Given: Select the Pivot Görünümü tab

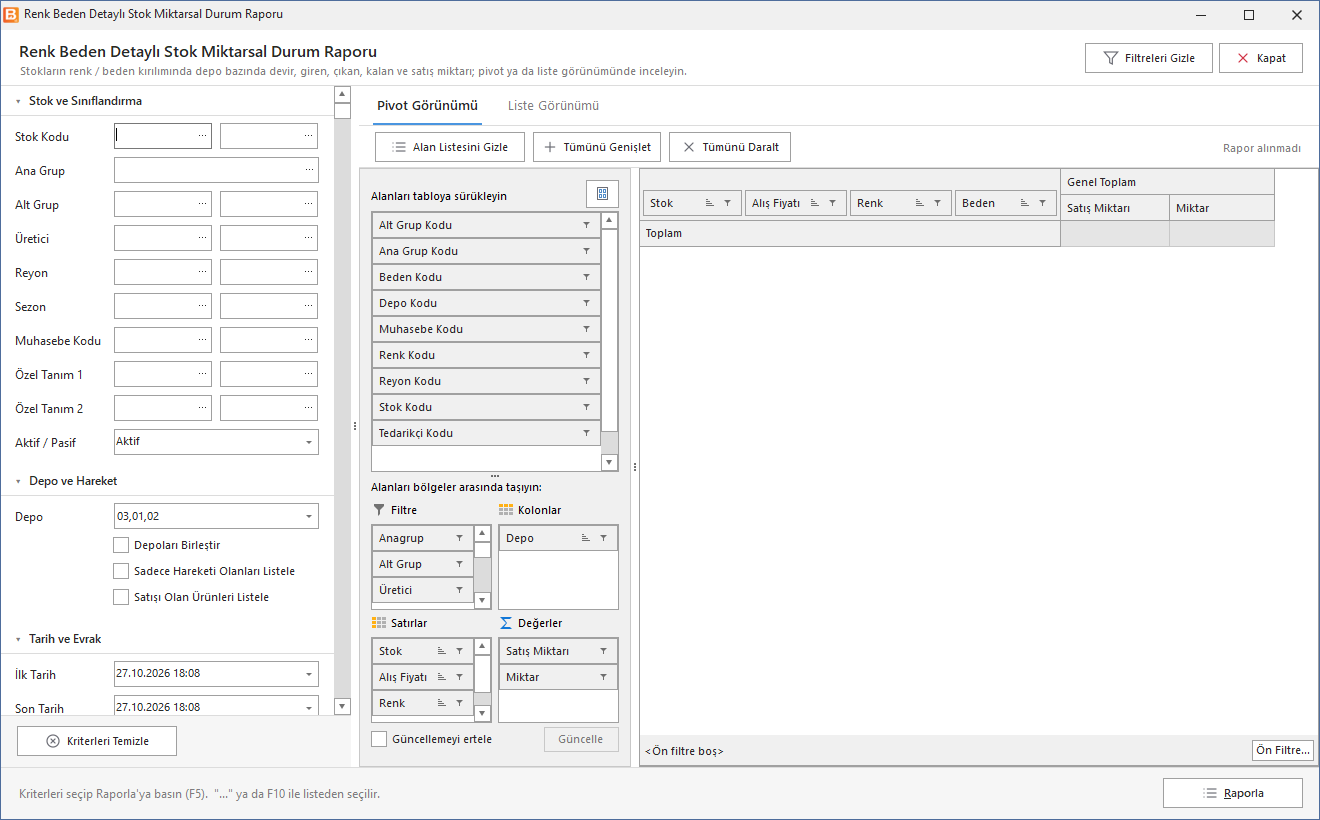Looking at the screenshot, I should click(x=427, y=105).
